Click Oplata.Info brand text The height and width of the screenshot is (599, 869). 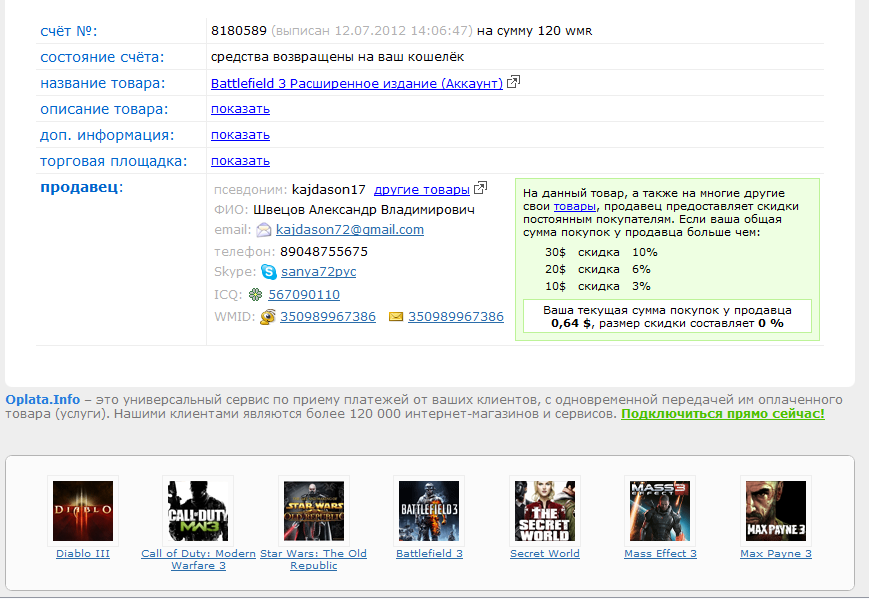click(43, 399)
